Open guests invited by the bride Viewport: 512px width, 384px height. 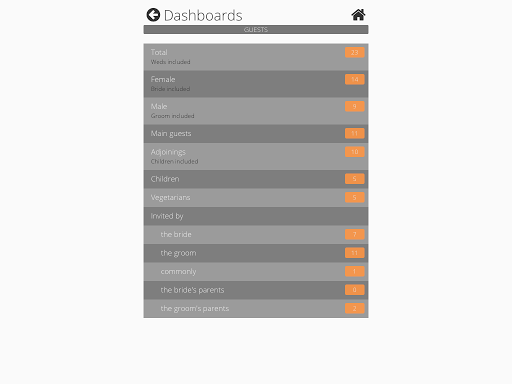pyautogui.click(x=256, y=235)
